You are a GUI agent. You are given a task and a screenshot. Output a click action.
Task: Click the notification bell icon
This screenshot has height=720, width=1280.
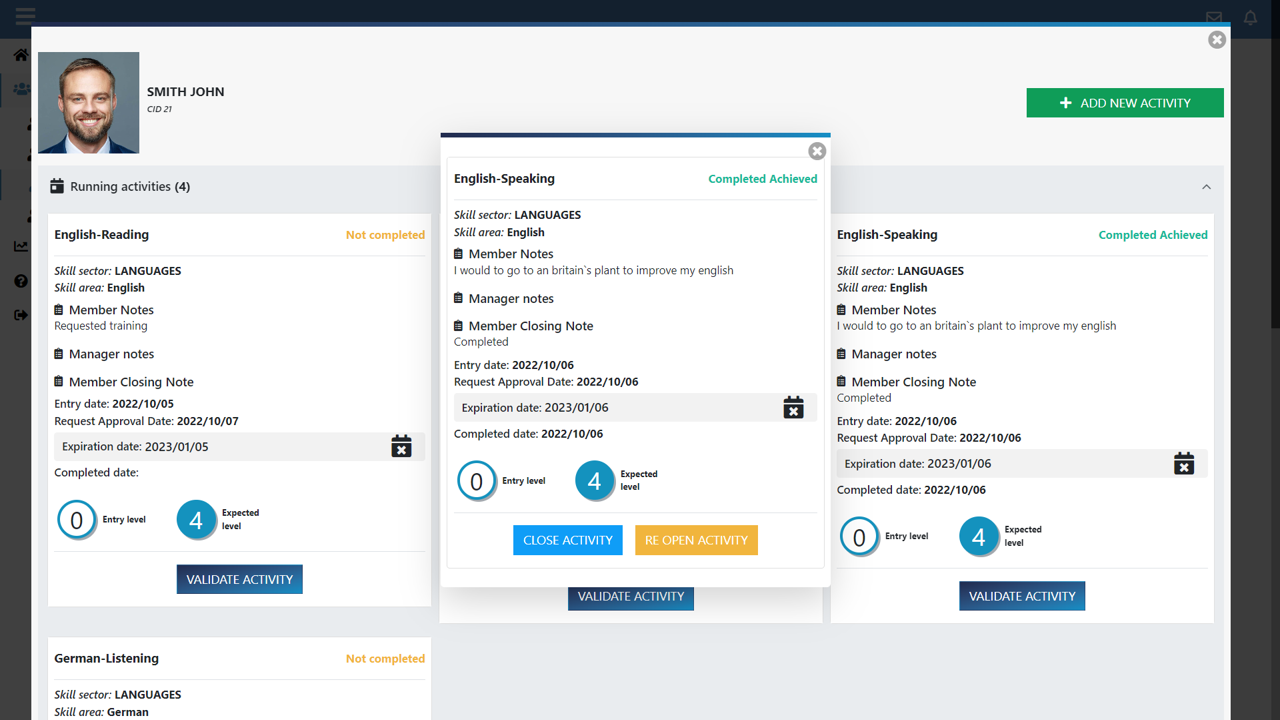(1250, 17)
